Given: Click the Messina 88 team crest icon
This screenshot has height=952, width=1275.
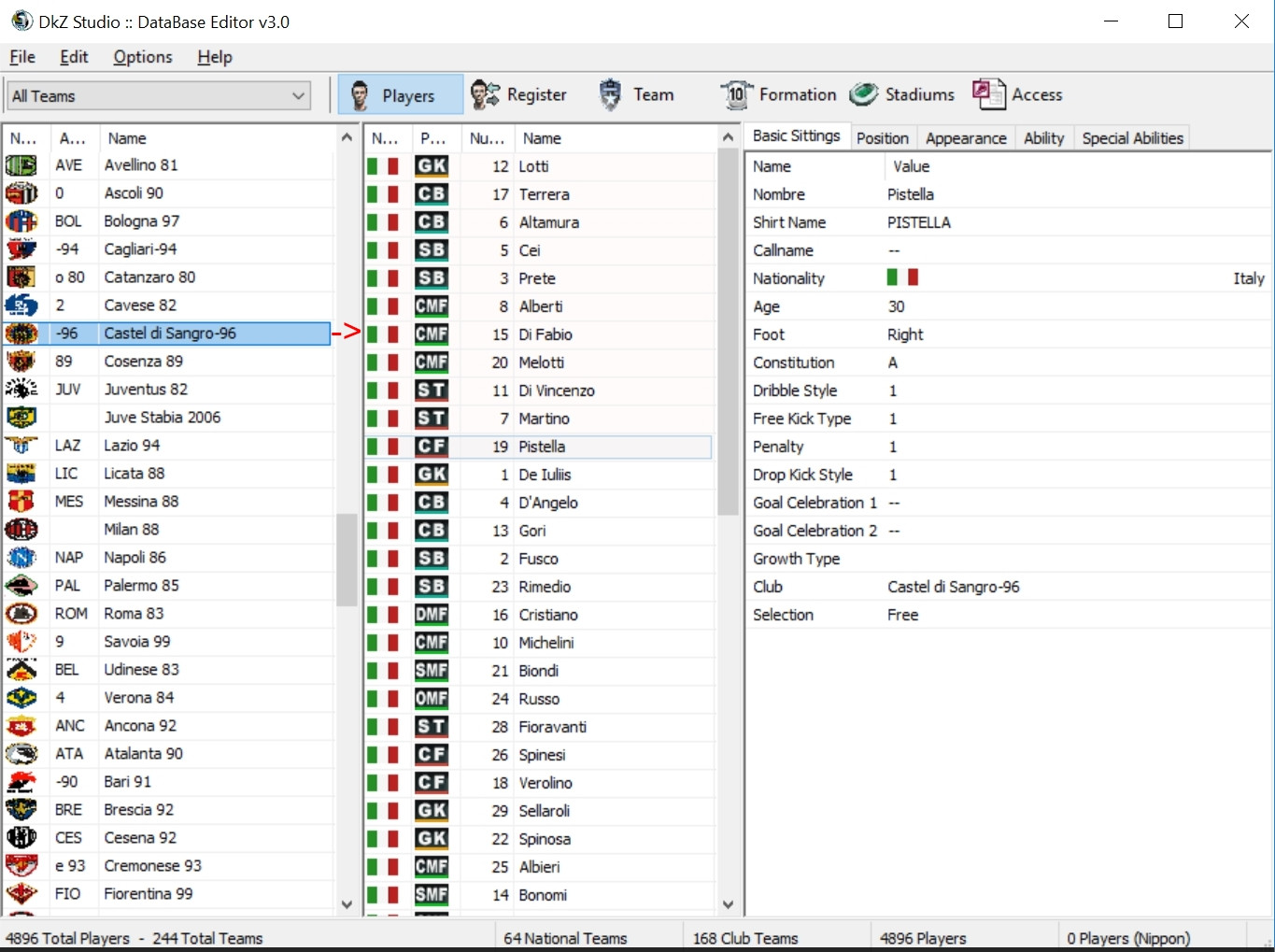Looking at the screenshot, I should [21, 502].
